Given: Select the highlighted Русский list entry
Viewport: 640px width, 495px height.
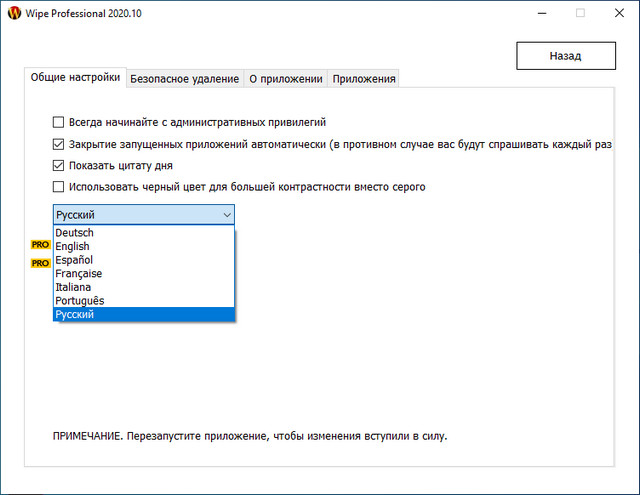Looking at the screenshot, I should (76, 315).
